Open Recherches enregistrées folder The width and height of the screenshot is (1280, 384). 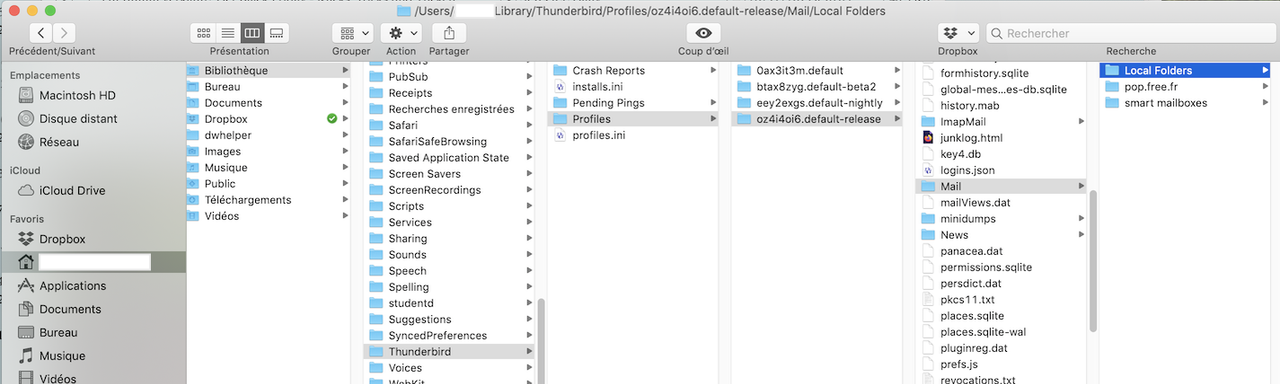[x=450, y=109]
